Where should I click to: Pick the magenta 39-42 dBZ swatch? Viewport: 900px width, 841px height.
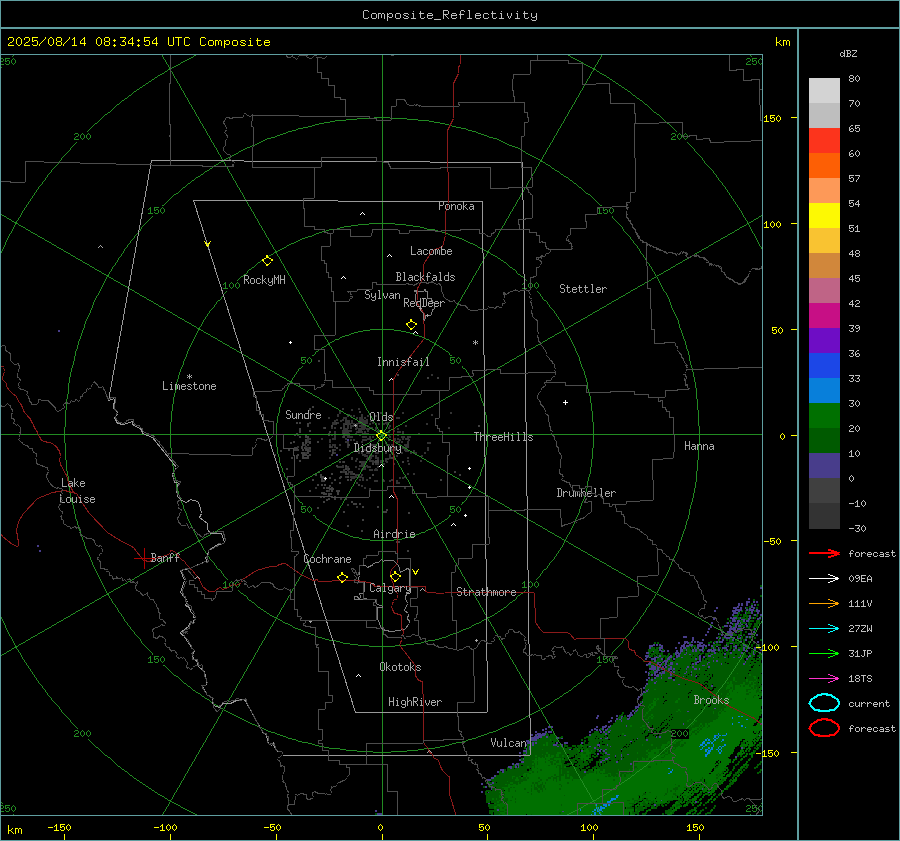pyautogui.click(x=824, y=316)
